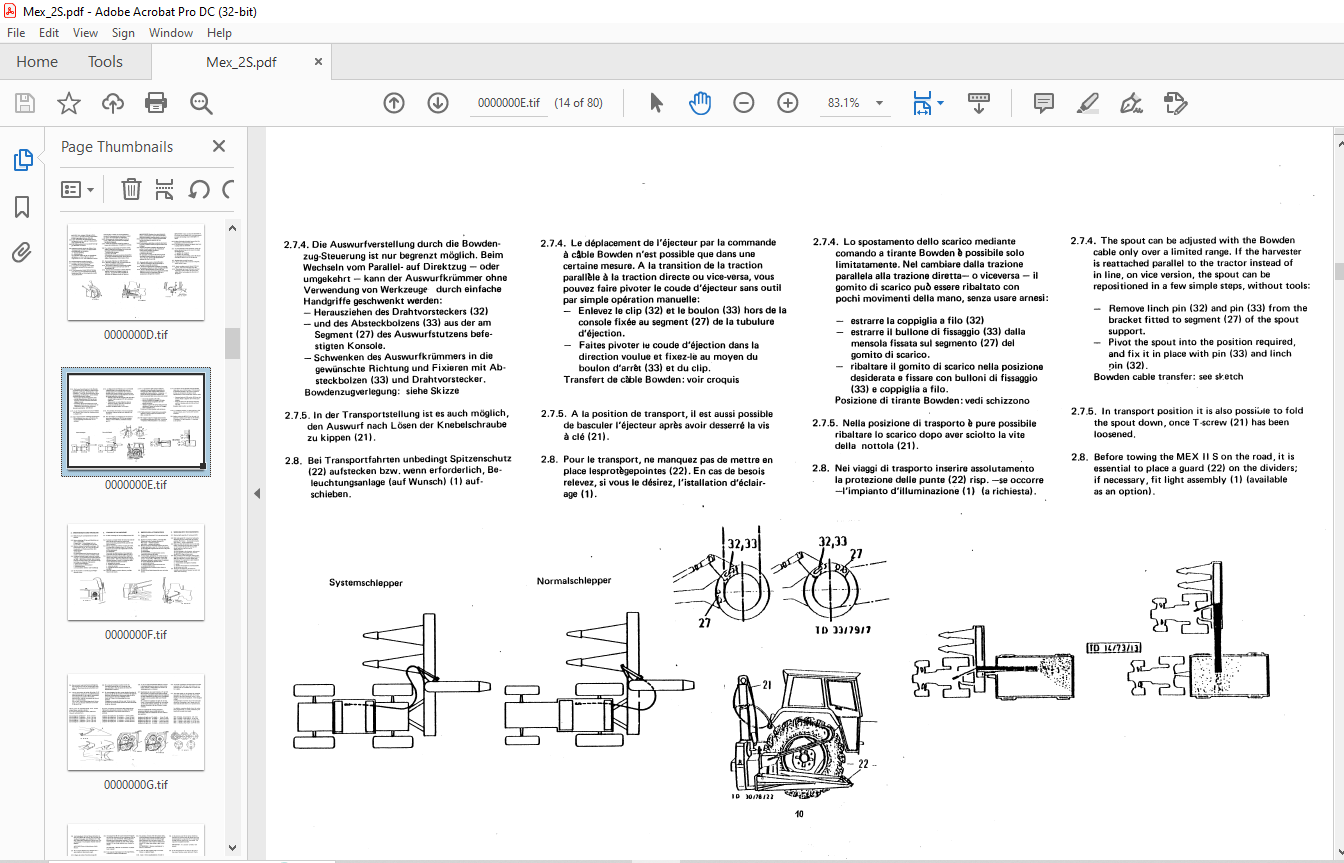Bookmark the file with the star icon
The image size is (1344, 863).
pos(68,103)
